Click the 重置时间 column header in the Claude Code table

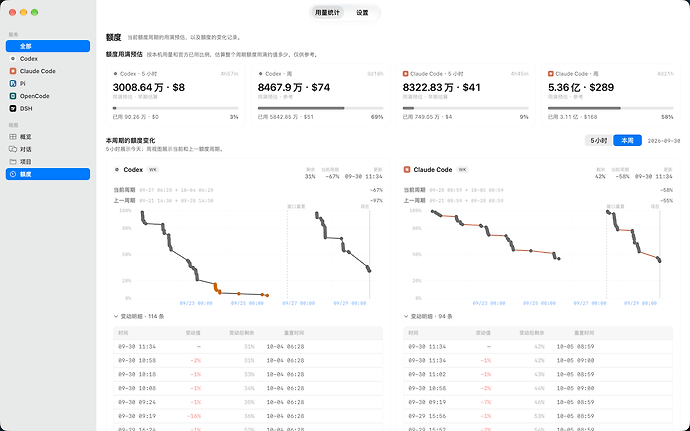pos(584,333)
